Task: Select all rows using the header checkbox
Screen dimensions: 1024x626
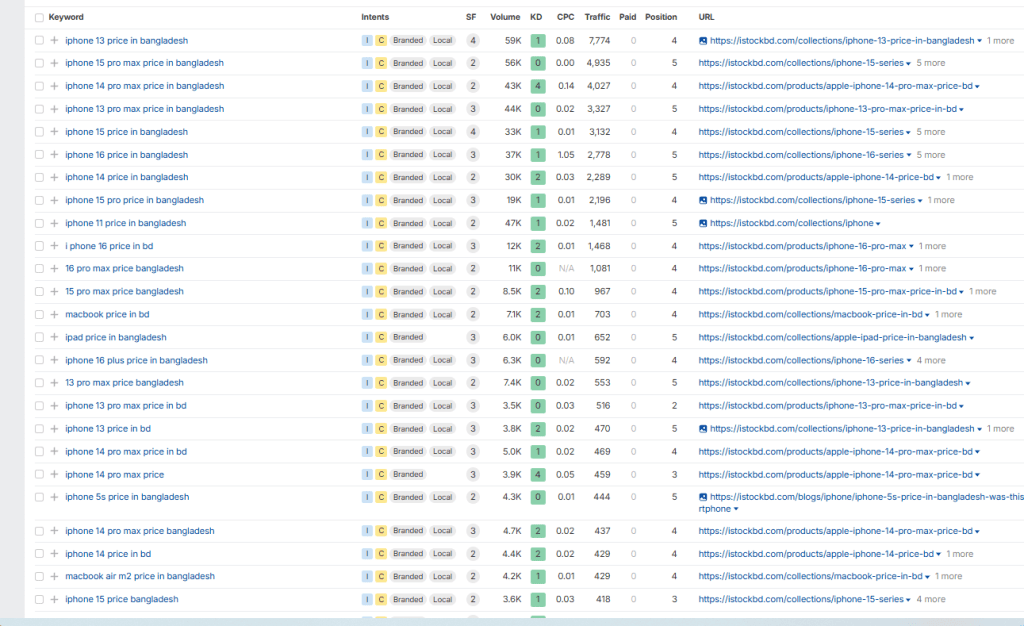Action: click(39, 17)
